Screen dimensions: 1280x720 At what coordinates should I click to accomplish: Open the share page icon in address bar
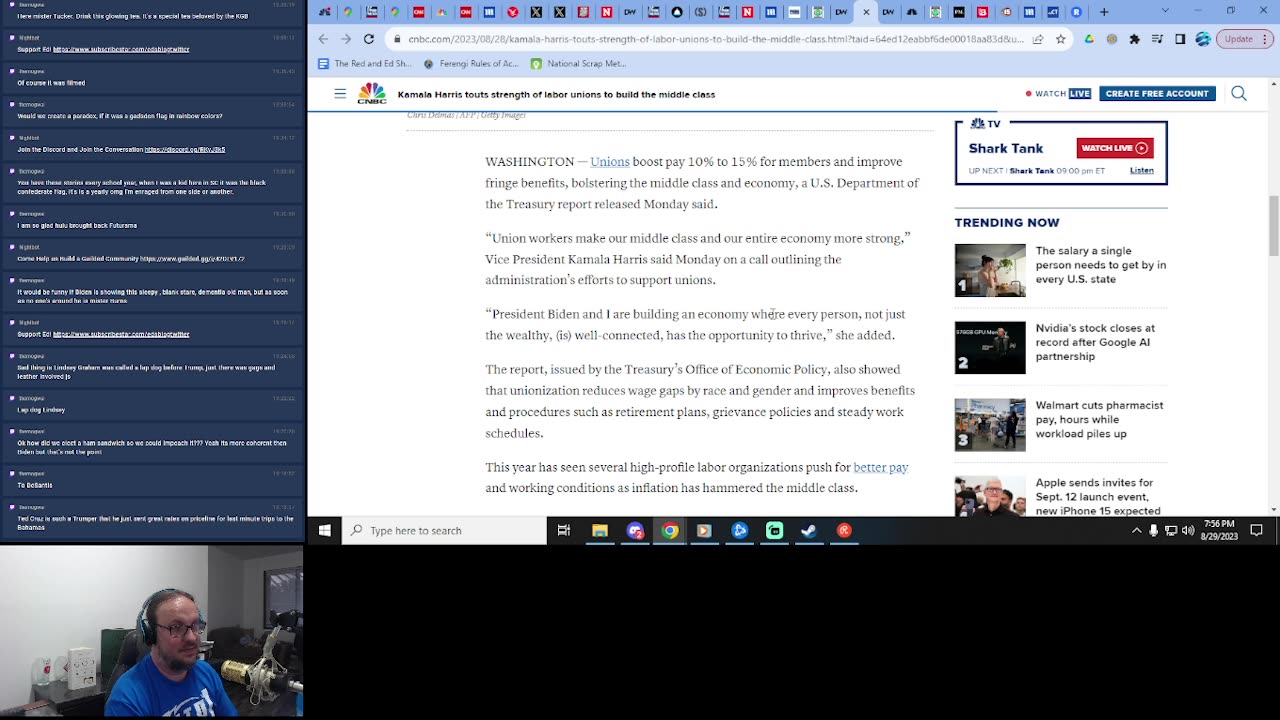tap(1038, 39)
